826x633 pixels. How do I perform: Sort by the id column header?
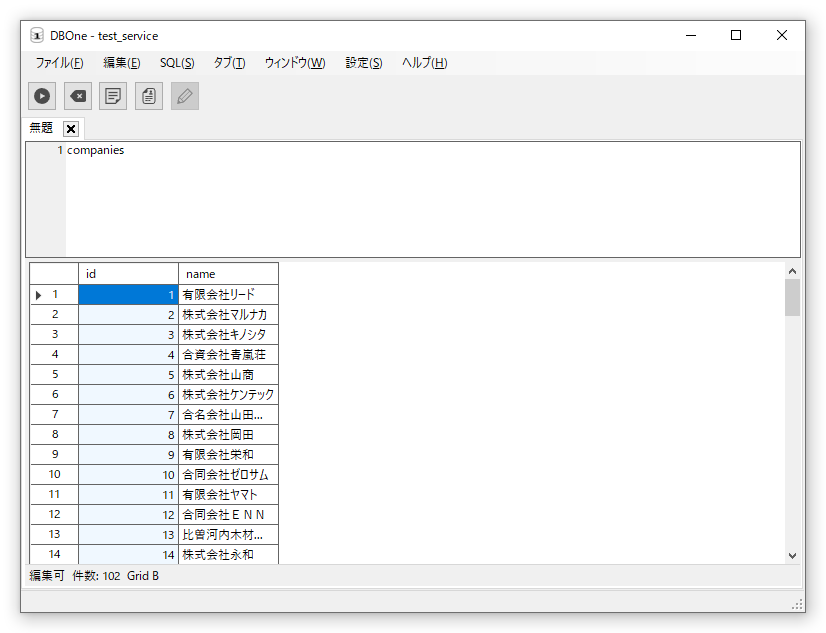[x=127, y=274]
